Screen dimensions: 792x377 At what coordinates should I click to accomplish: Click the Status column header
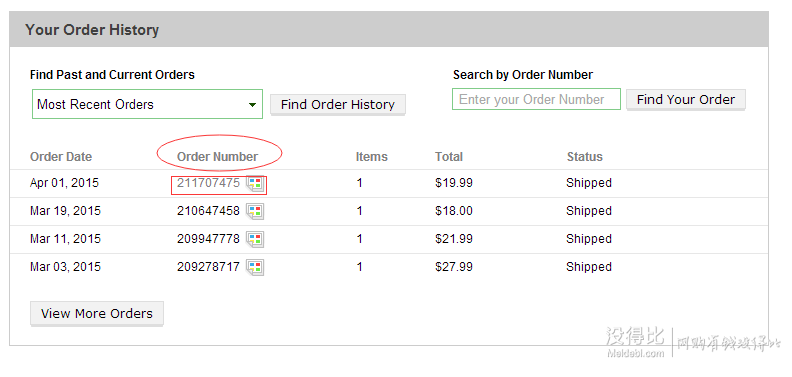click(584, 157)
